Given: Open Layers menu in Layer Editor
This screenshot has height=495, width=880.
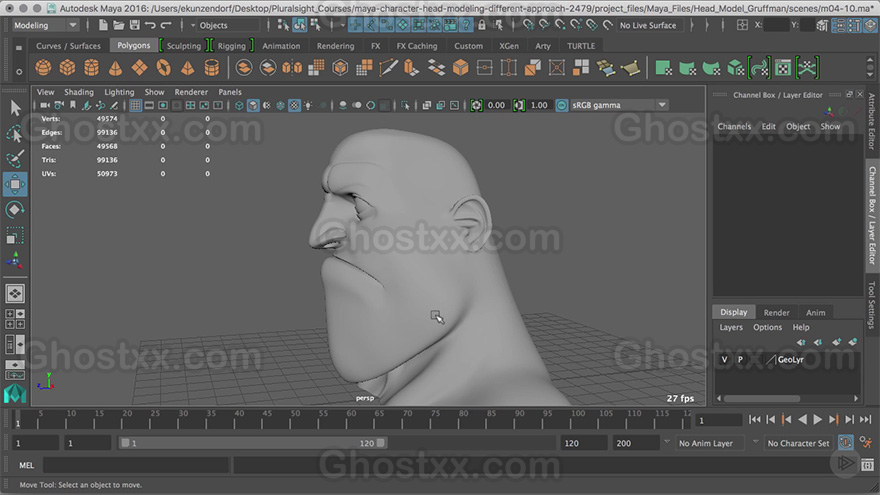Looking at the screenshot, I should (x=731, y=327).
